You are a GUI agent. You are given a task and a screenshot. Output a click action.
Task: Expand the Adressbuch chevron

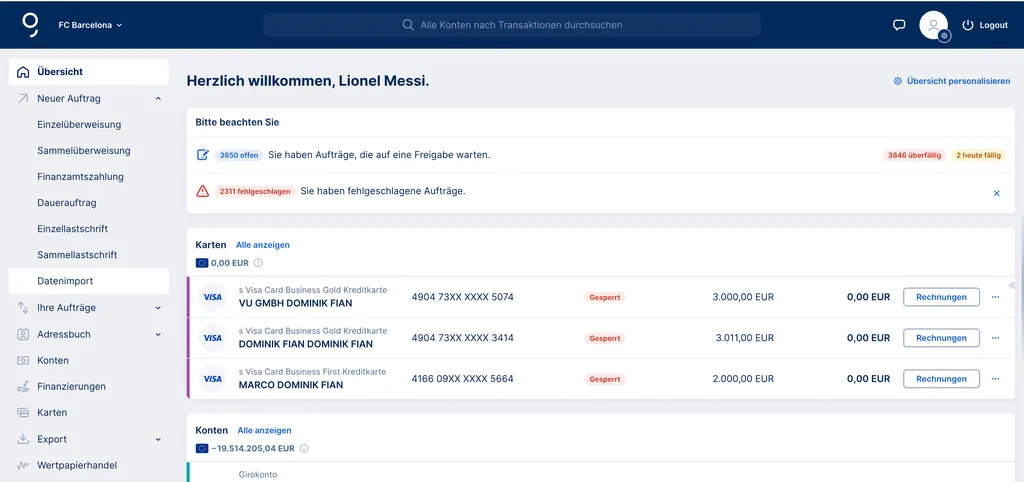click(x=158, y=334)
